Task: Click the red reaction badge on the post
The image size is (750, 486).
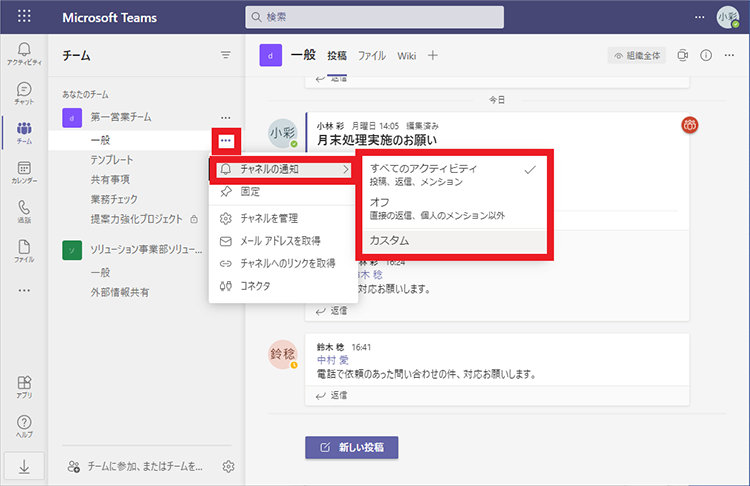Action: [689, 125]
